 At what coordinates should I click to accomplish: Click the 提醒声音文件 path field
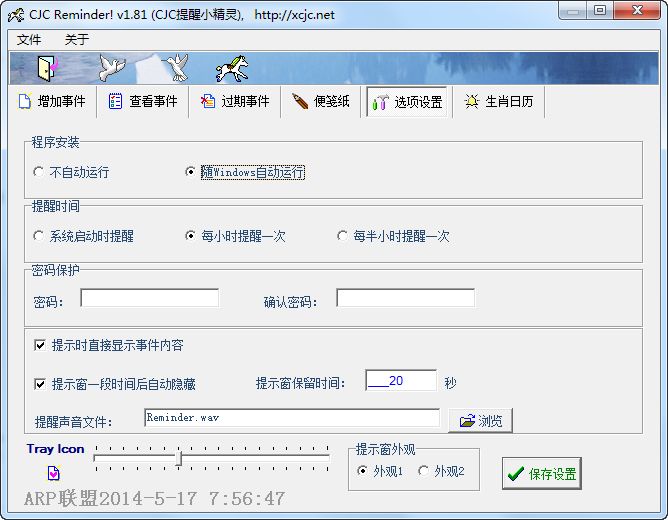pos(292,418)
